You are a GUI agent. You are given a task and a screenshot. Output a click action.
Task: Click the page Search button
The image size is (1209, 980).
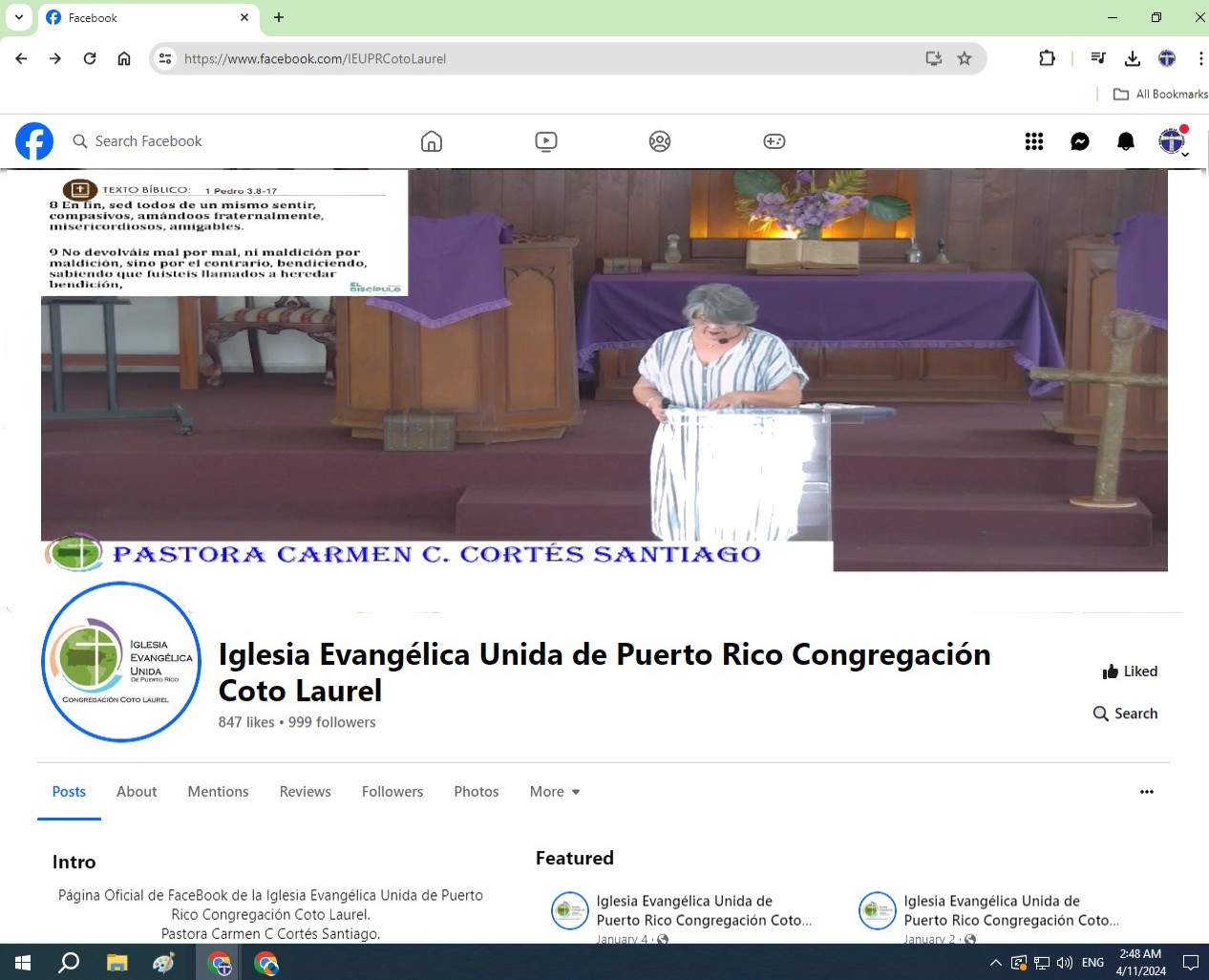(x=1126, y=714)
